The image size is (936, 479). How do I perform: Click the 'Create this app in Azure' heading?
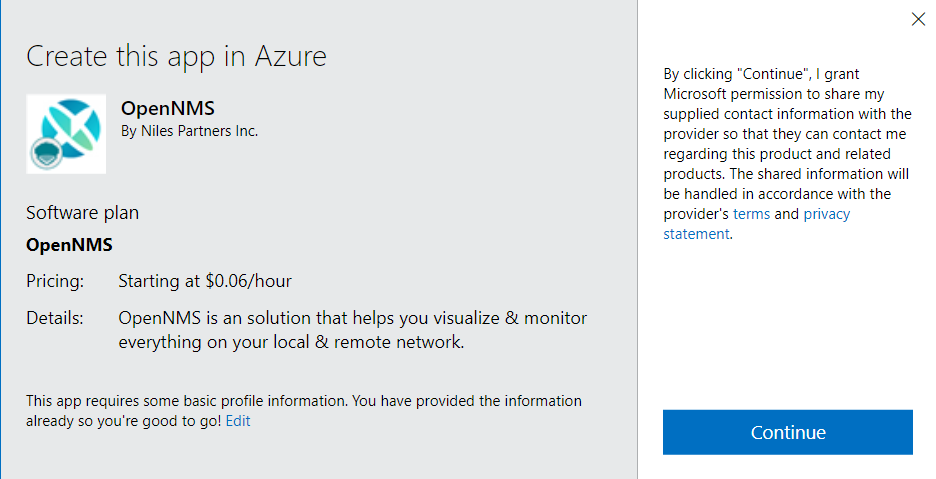click(176, 56)
